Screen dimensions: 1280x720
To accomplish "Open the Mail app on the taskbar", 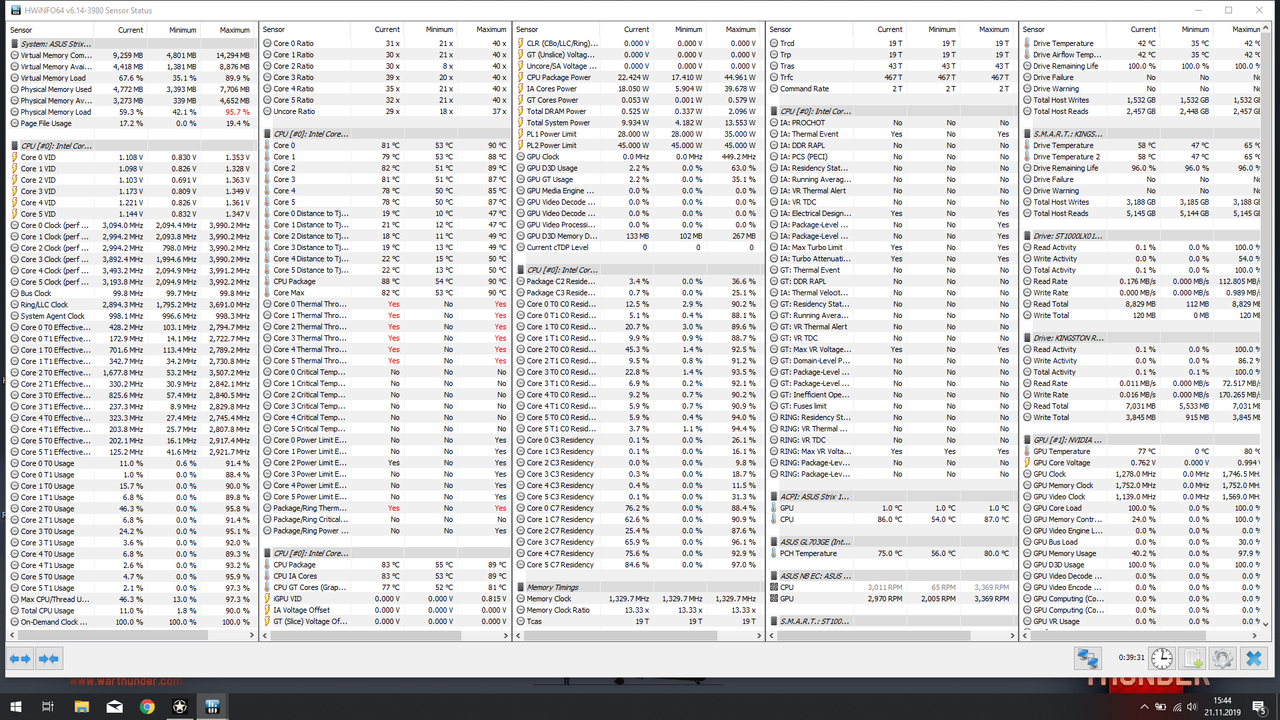I will pyautogui.click(x=115, y=706).
